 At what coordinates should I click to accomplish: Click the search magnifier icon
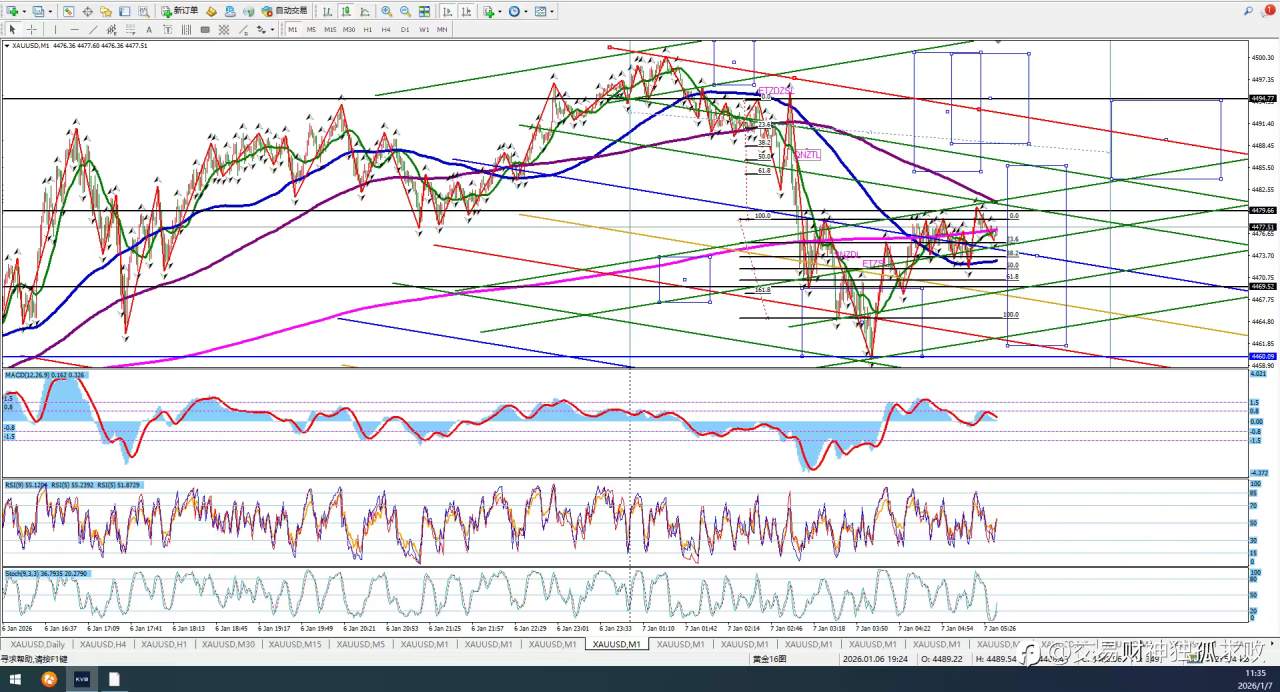[x=1248, y=11]
